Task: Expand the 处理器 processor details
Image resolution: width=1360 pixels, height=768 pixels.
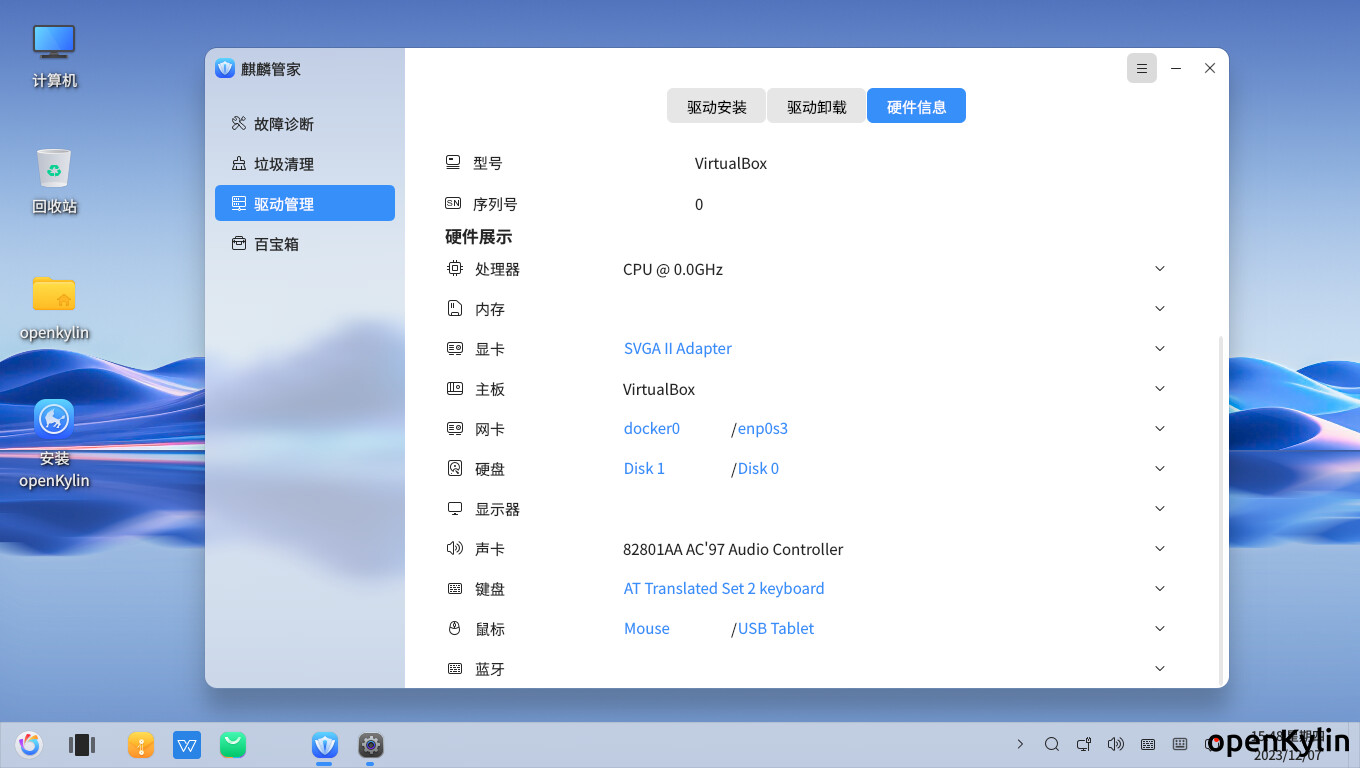Action: click(1160, 269)
